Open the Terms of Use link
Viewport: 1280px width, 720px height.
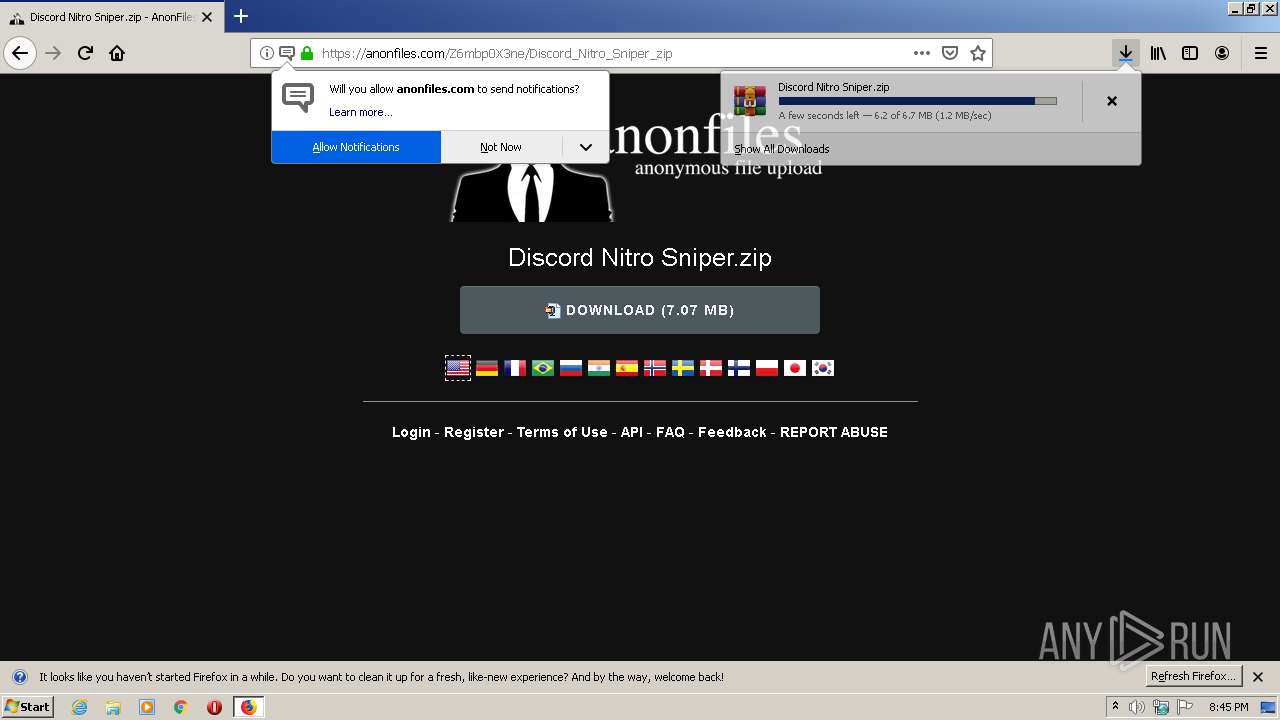562,432
